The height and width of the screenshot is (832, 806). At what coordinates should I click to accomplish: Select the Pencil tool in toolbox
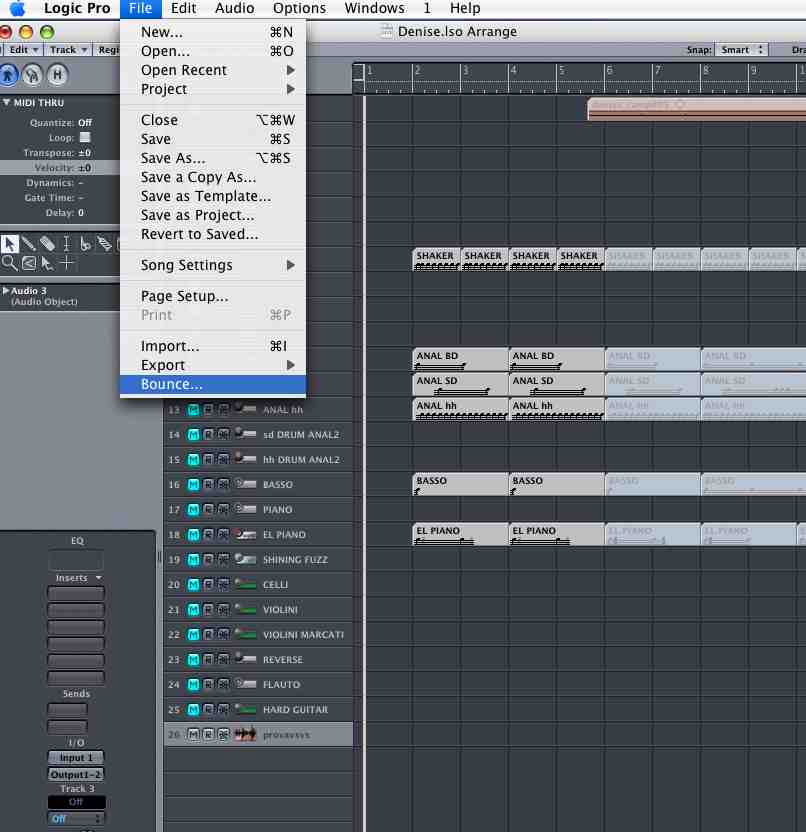coord(29,244)
